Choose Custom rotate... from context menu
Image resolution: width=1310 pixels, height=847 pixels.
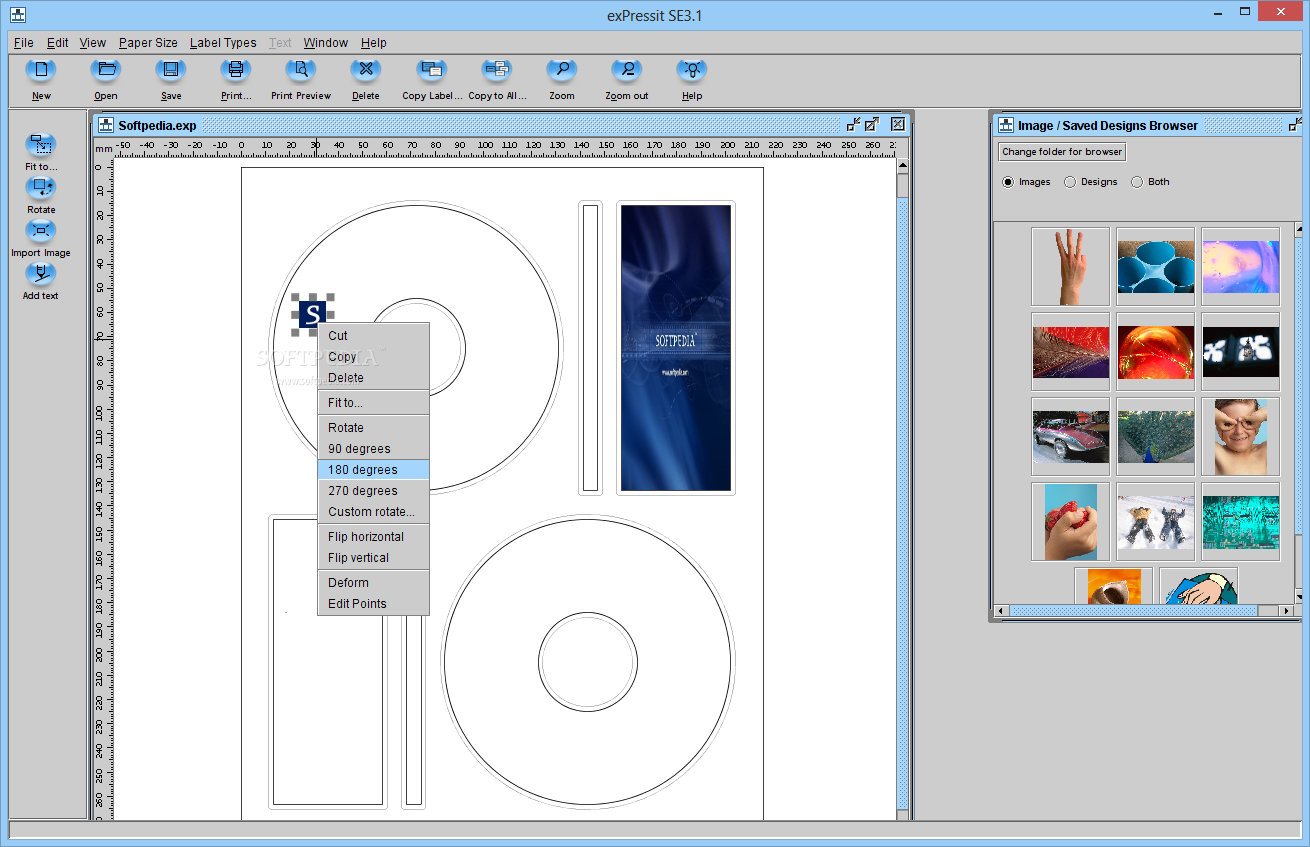click(373, 512)
